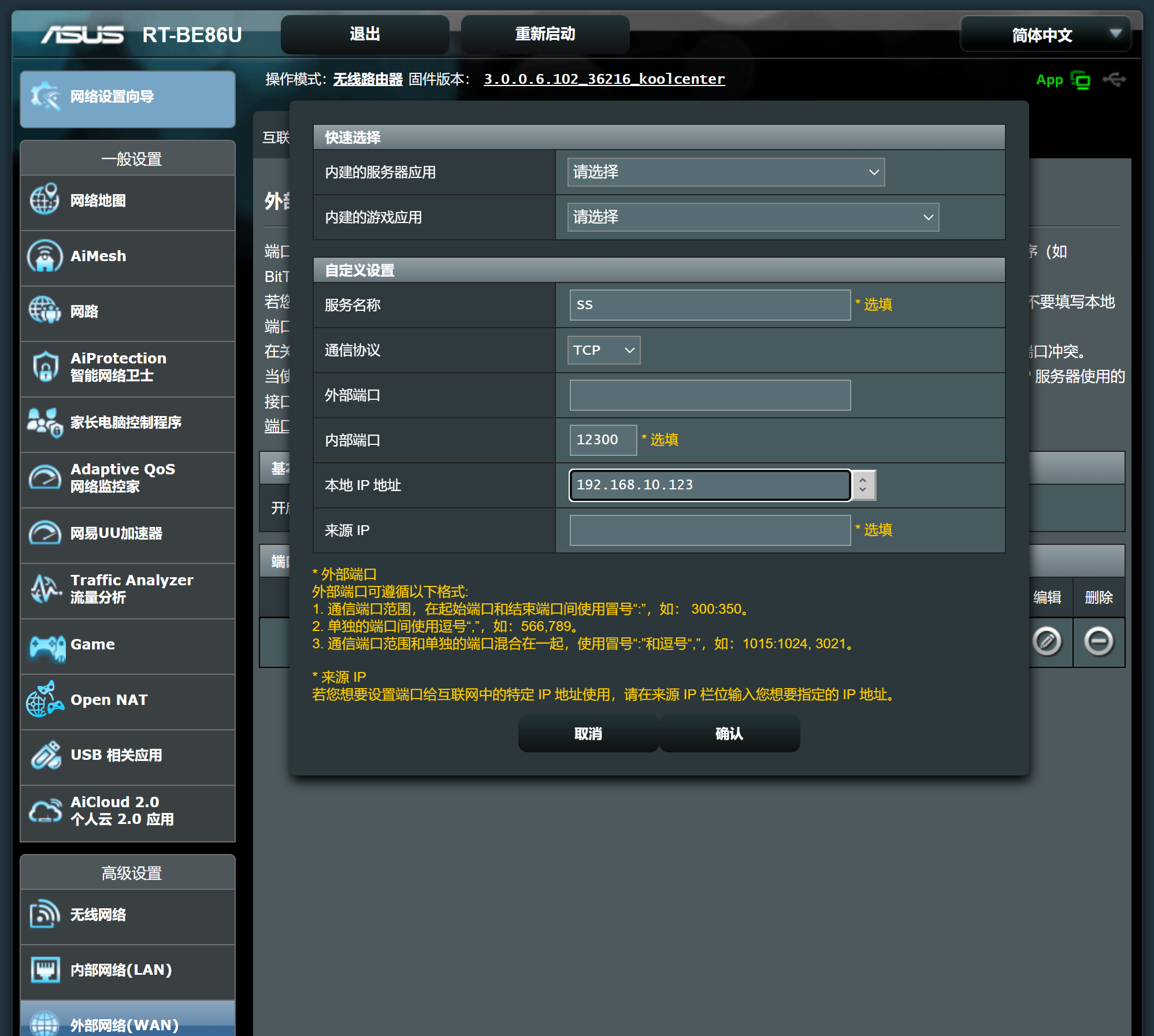Click the delete minus icon in rule row
This screenshot has width=1154, height=1036.
click(1099, 641)
